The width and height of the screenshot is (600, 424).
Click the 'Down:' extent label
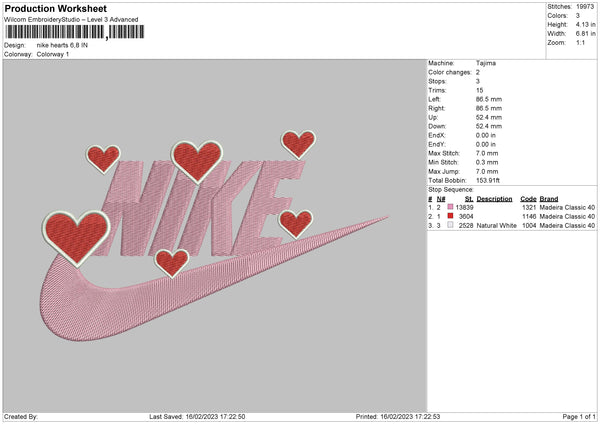437,126
